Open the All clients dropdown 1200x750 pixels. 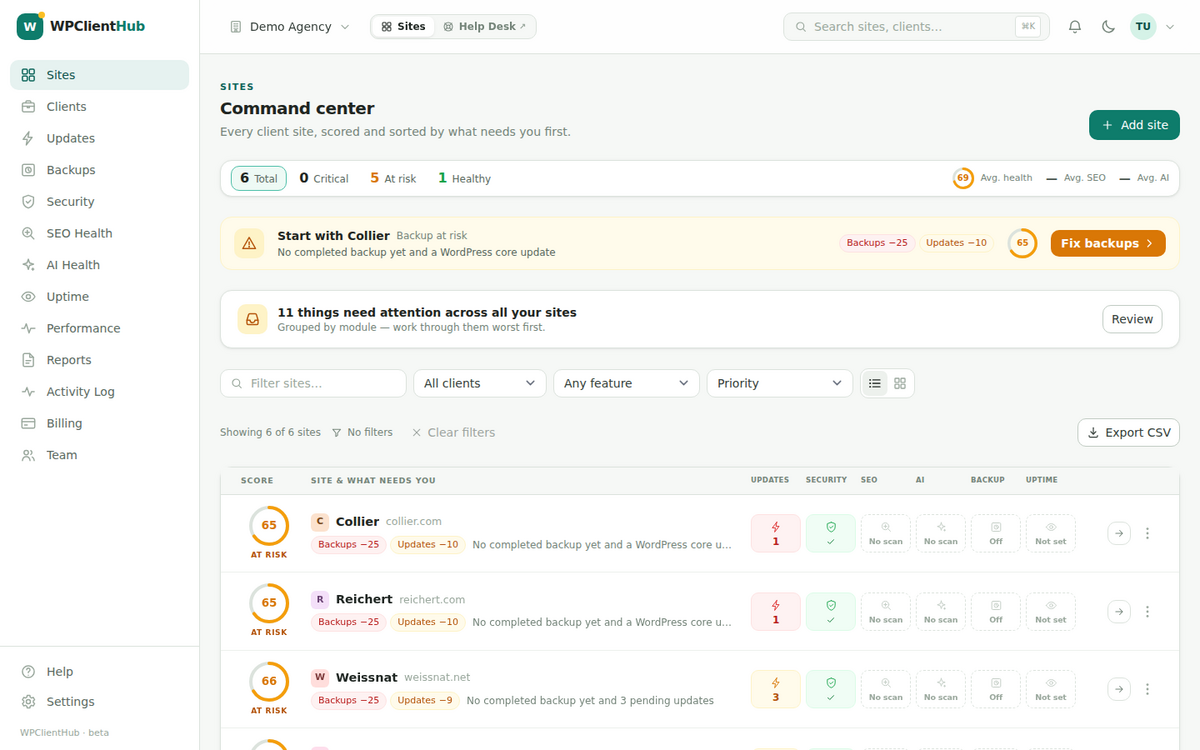coord(480,383)
